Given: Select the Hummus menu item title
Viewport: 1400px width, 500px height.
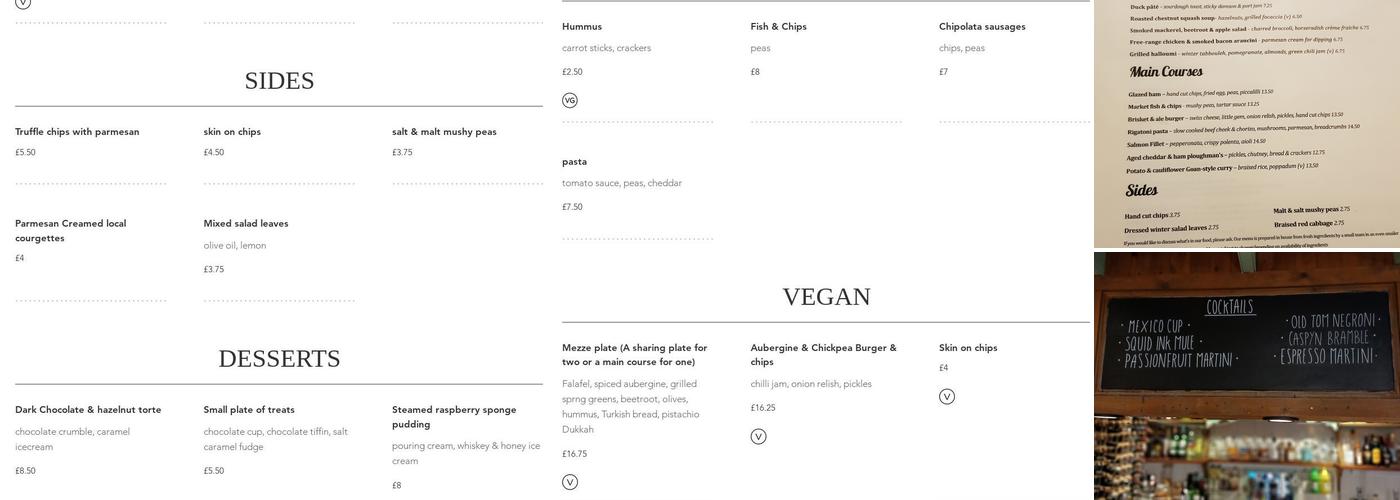Looking at the screenshot, I should 582,27.
